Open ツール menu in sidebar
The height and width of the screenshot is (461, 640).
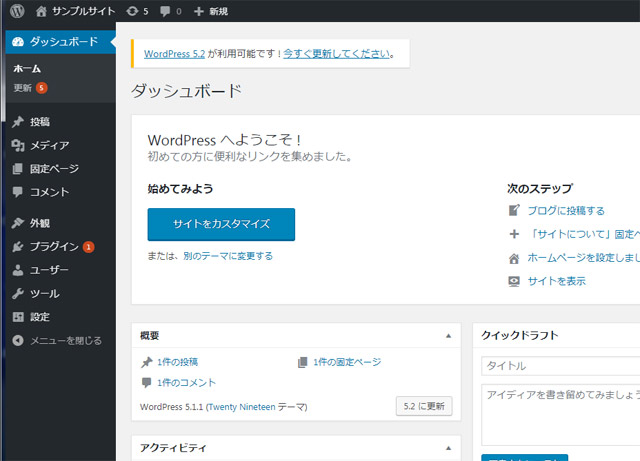click(44, 294)
